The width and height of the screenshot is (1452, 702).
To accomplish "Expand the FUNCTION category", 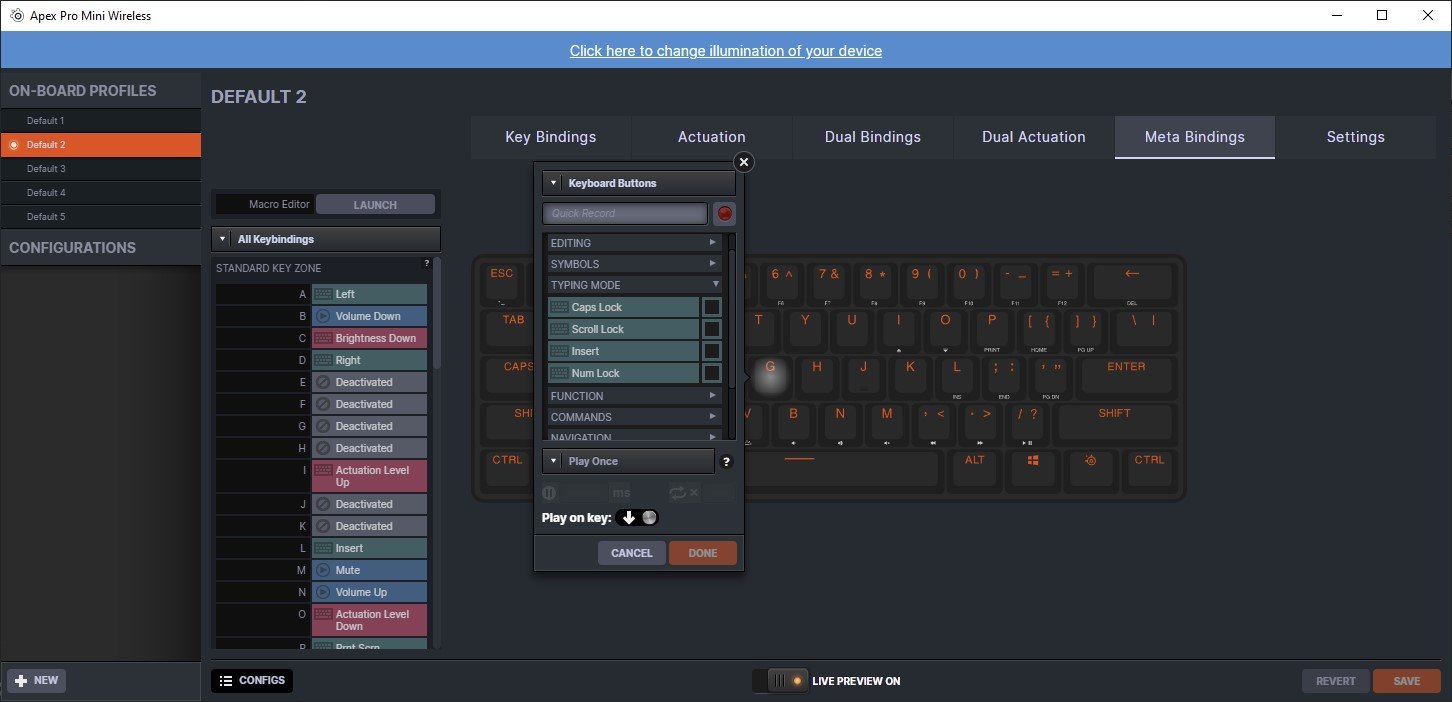I will pyautogui.click(x=634, y=396).
